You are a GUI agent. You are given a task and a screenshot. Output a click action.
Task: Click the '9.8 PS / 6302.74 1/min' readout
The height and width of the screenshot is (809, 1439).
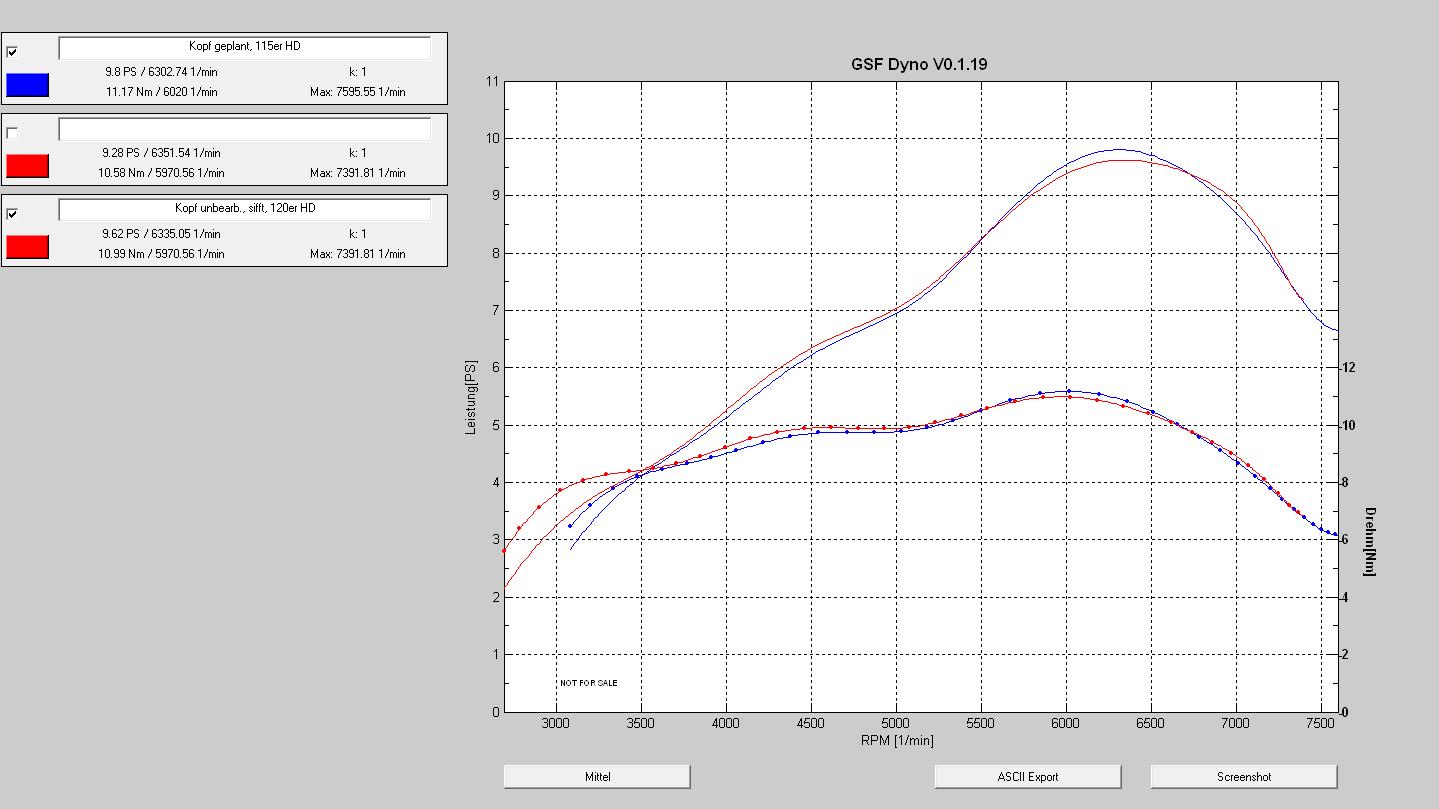pyautogui.click(x=161, y=72)
